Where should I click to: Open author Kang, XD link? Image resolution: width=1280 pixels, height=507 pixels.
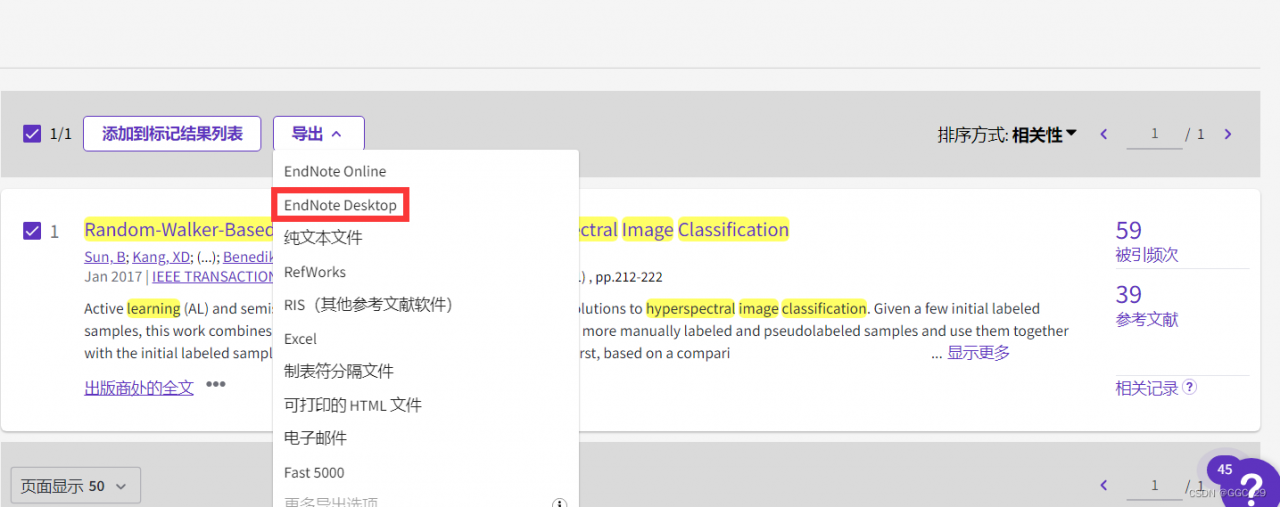162,257
